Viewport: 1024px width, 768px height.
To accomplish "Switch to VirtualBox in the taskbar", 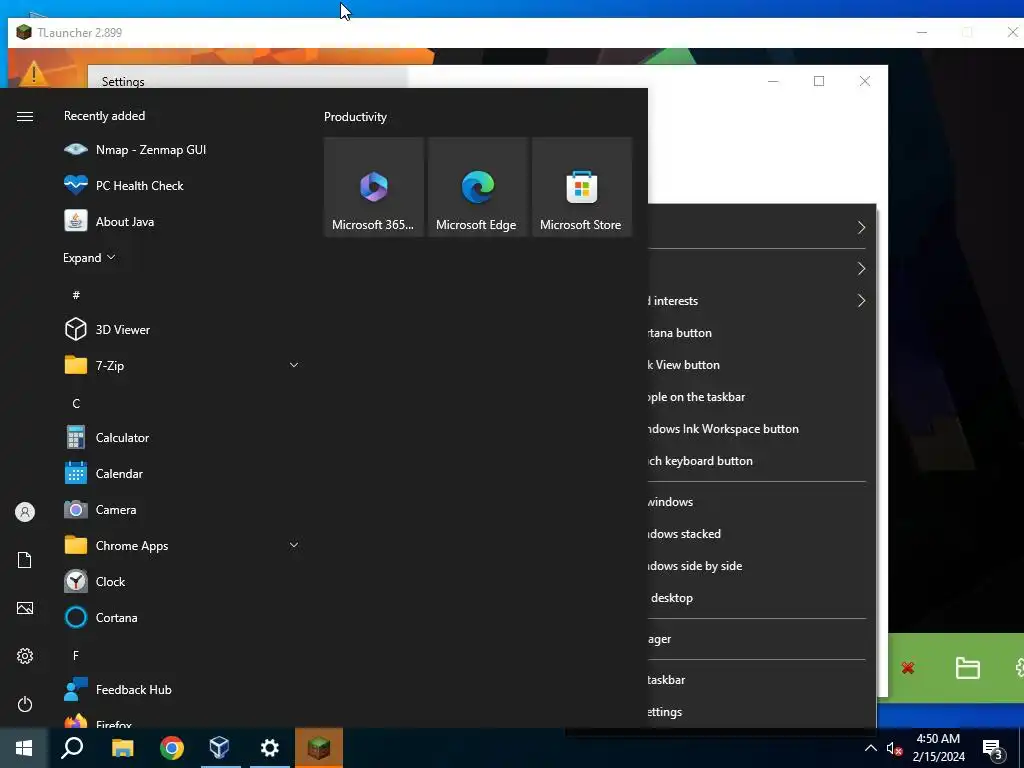I will tap(220, 748).
